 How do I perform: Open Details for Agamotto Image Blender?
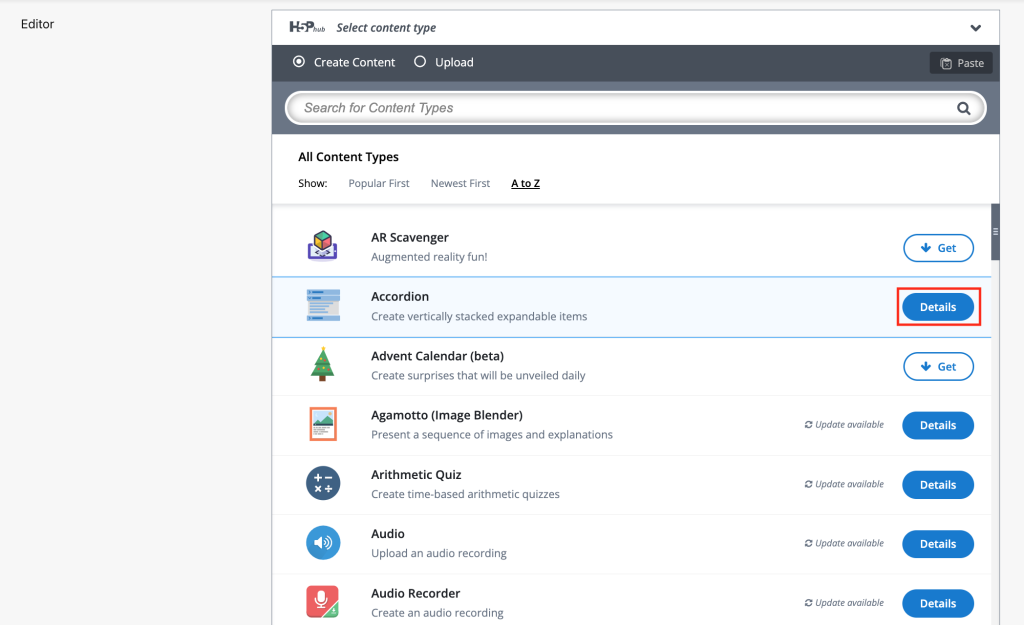(938, 425)
